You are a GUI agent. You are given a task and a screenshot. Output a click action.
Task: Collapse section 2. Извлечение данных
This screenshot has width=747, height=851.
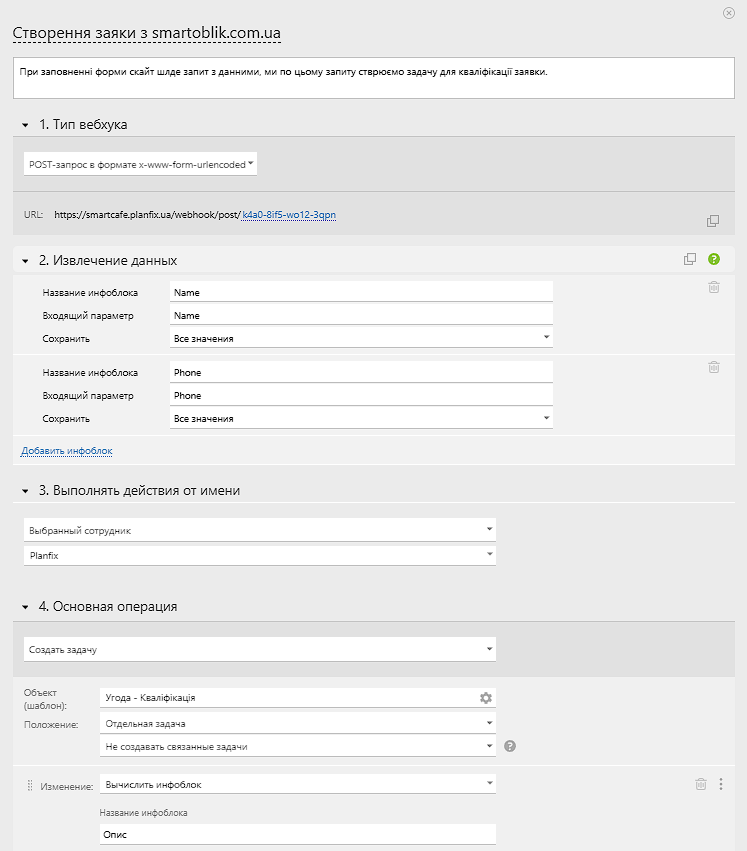pyautogui.click(x=25, y=261)
